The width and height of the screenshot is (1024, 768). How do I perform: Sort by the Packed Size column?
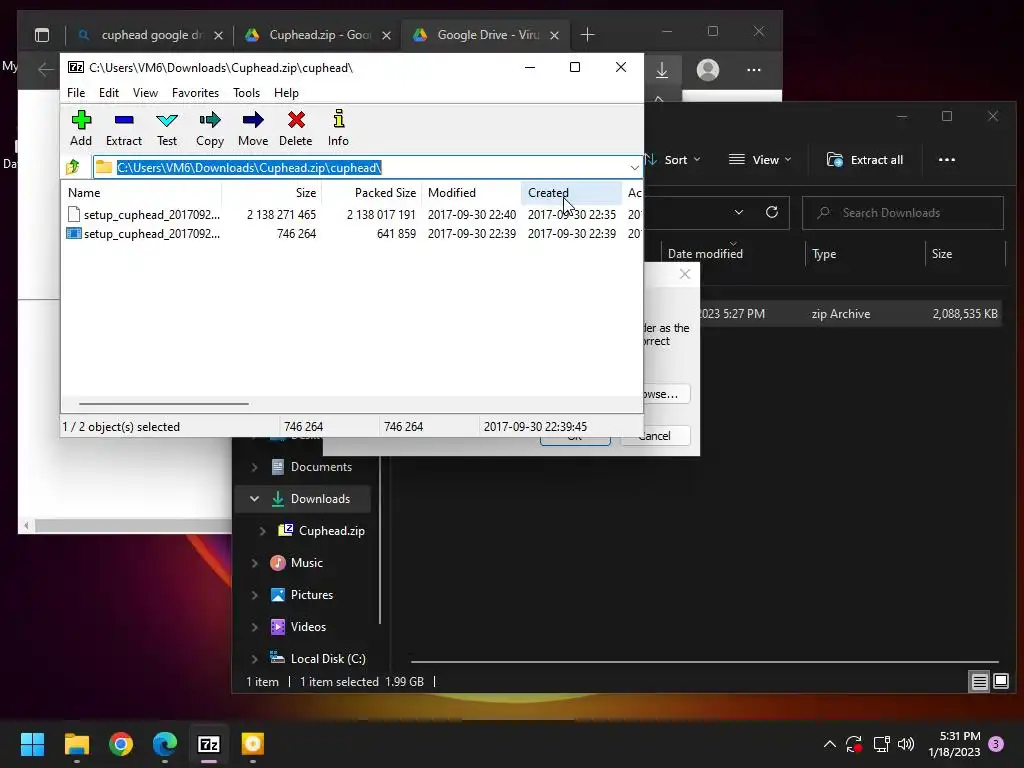click(372, 193)
